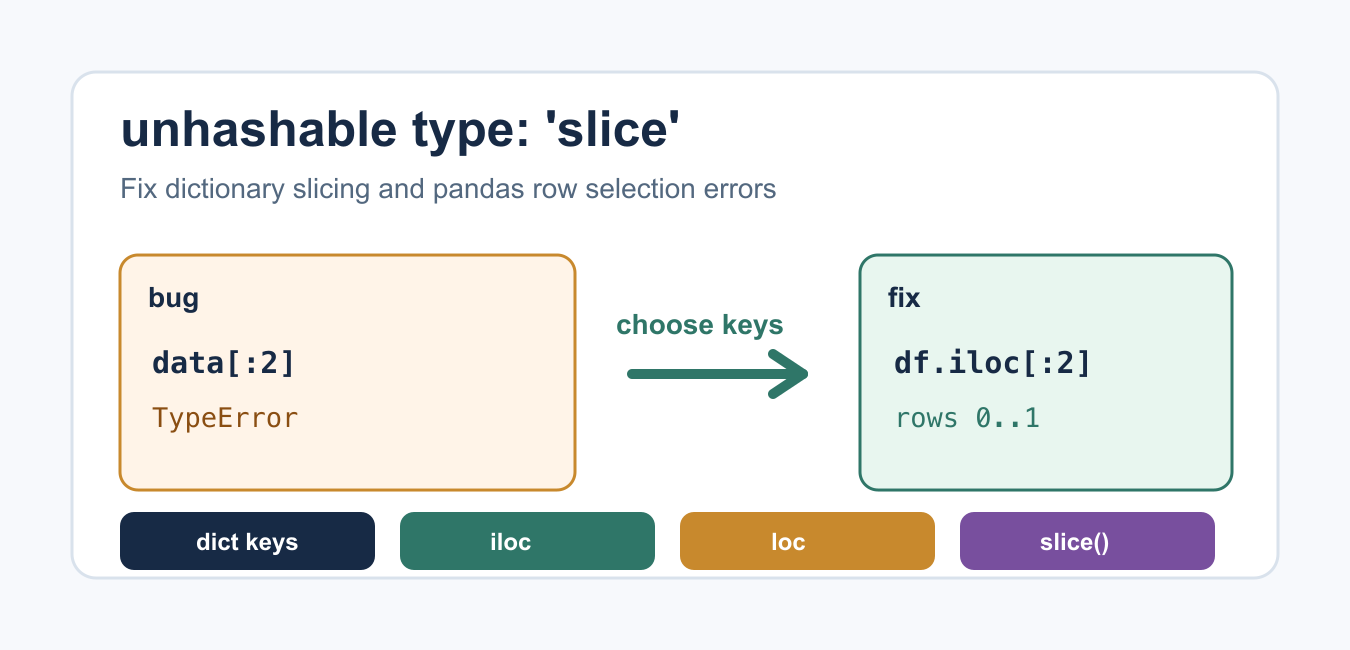Click the bug label heading
Screen dimensions: 1350x650
(x=173, y=298)
